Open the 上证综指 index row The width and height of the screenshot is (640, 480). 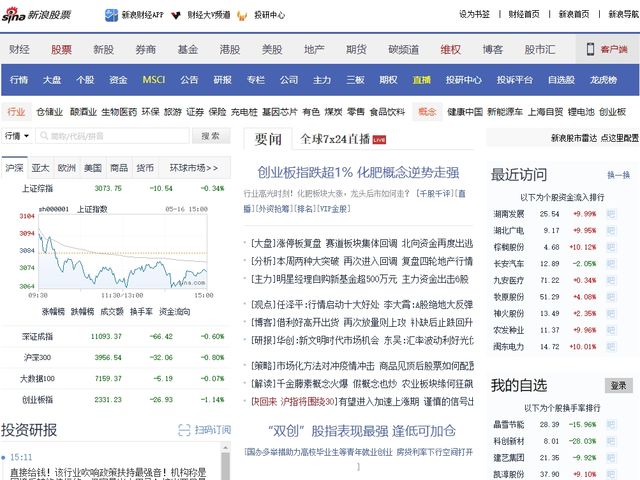point(116,189)
